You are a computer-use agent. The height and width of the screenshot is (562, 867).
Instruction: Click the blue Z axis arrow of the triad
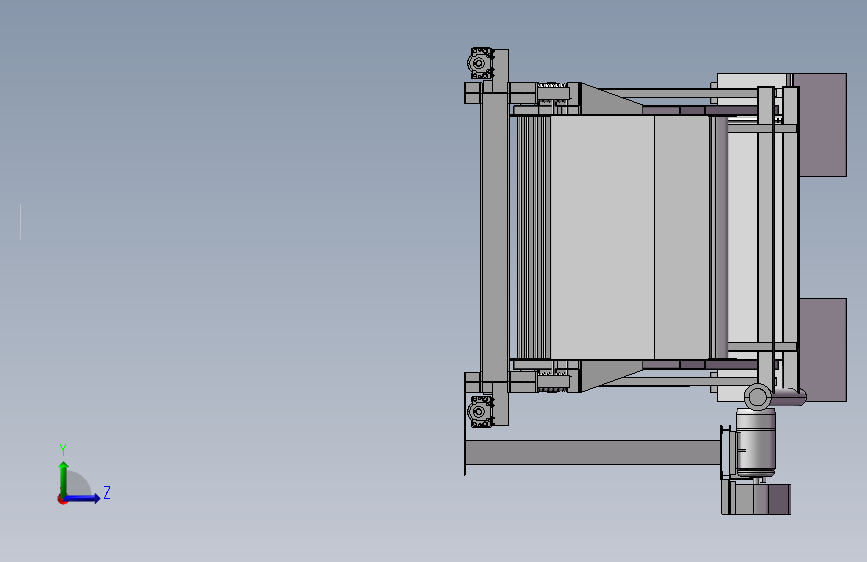pyautogui.click(x=83, y=498)
